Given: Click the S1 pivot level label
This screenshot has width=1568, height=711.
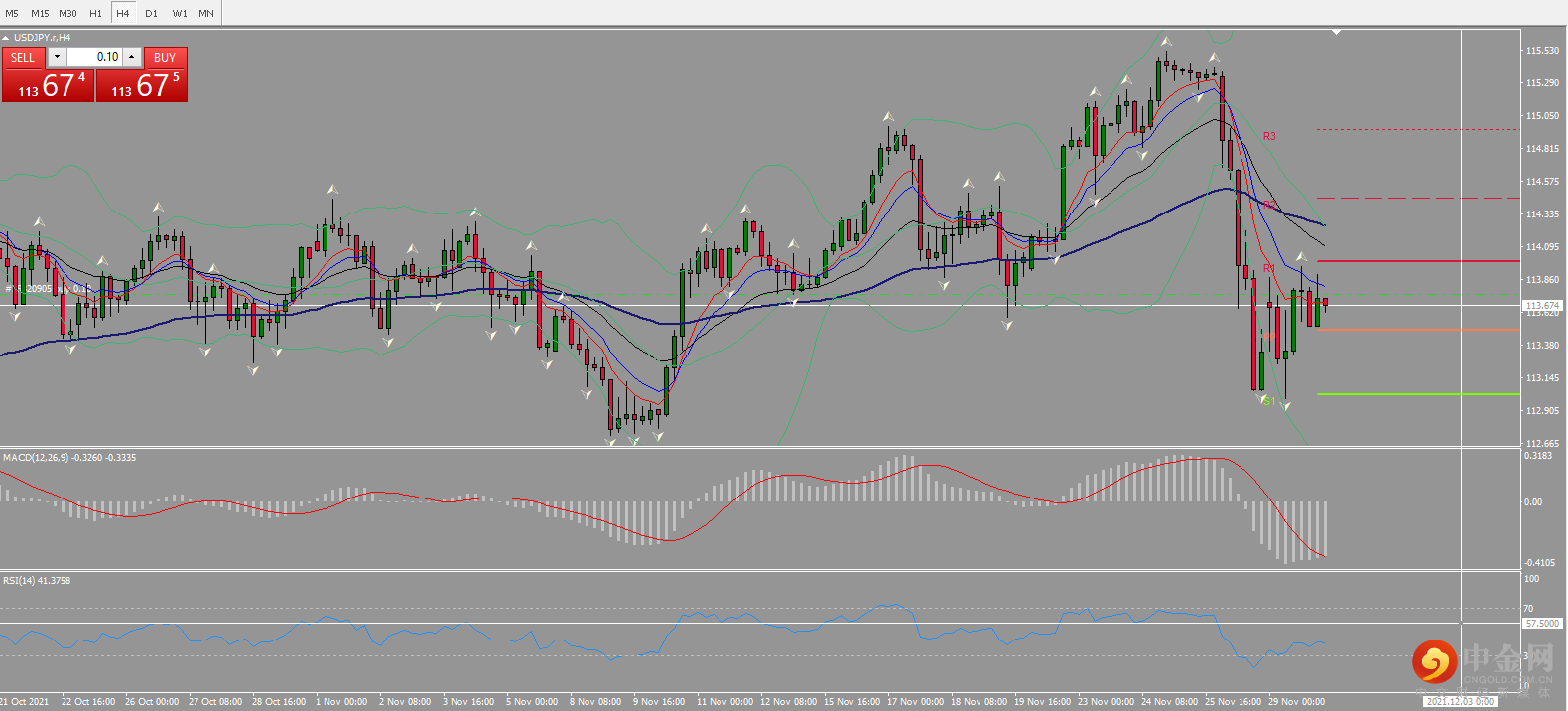Looking at the screenshot, I should [1269, 402].
